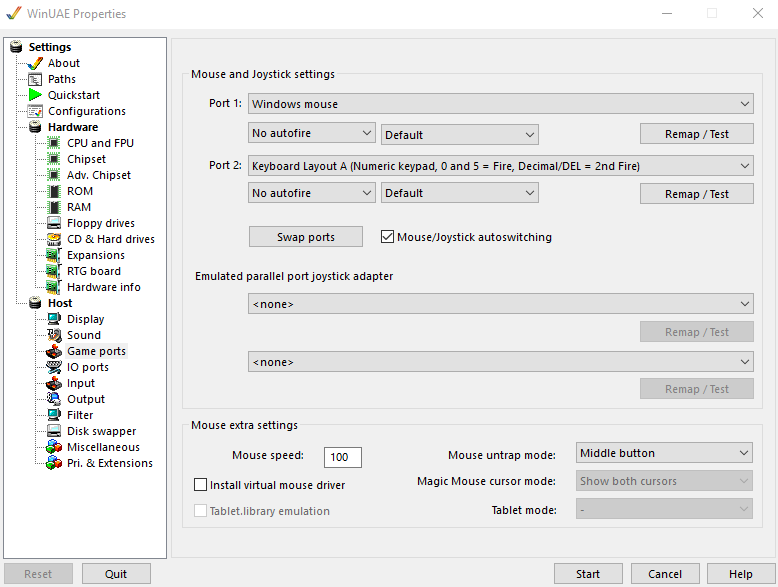The height and width of the screenshot is (587, 778).
Task: Click the Adv. Chipset chip icon
Action: [x=54, y=175]
